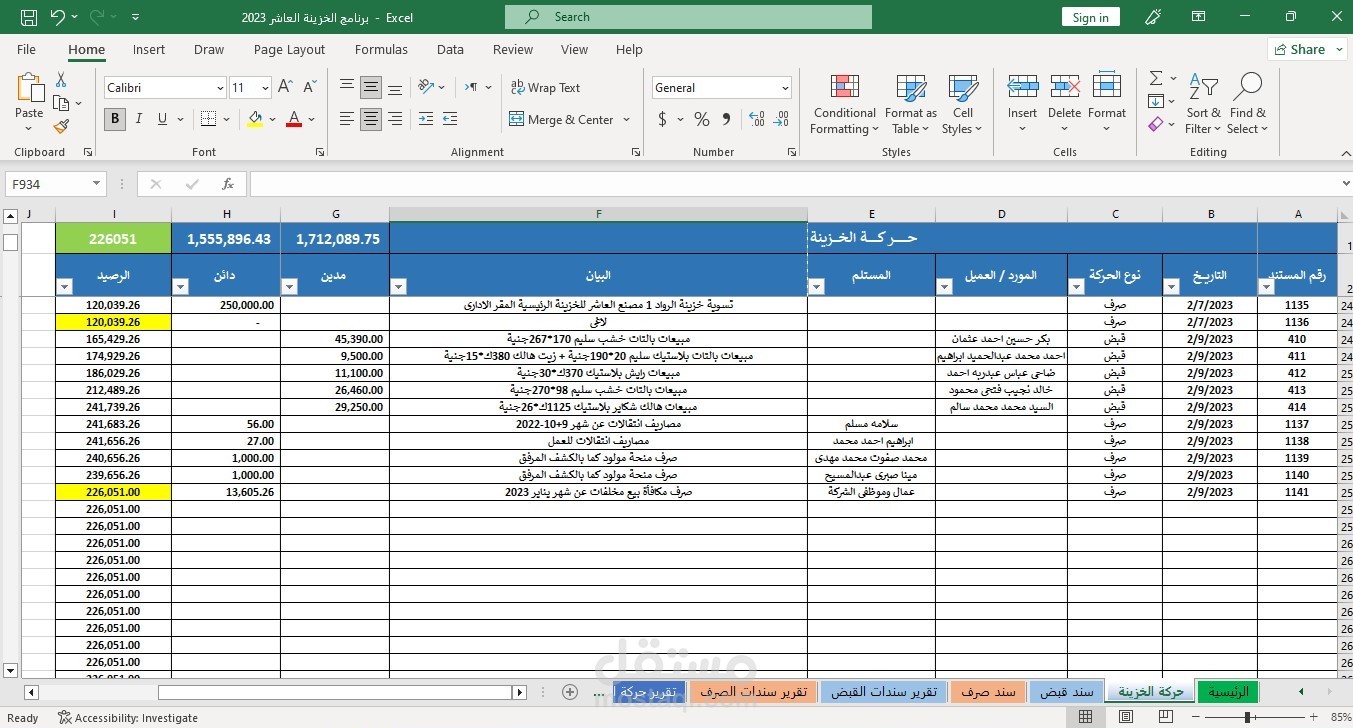The height and width of the screenshot is (728, 1353).
Task: Add a new sheet with the plus icon
Action: click(570, 692)
